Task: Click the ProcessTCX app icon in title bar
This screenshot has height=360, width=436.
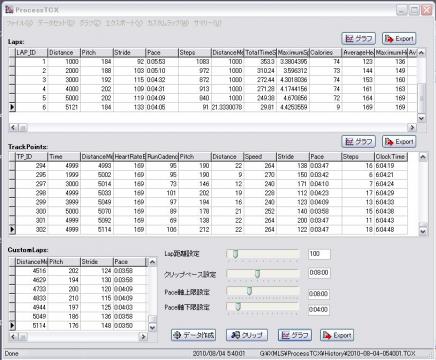Action: click(9, 9)
